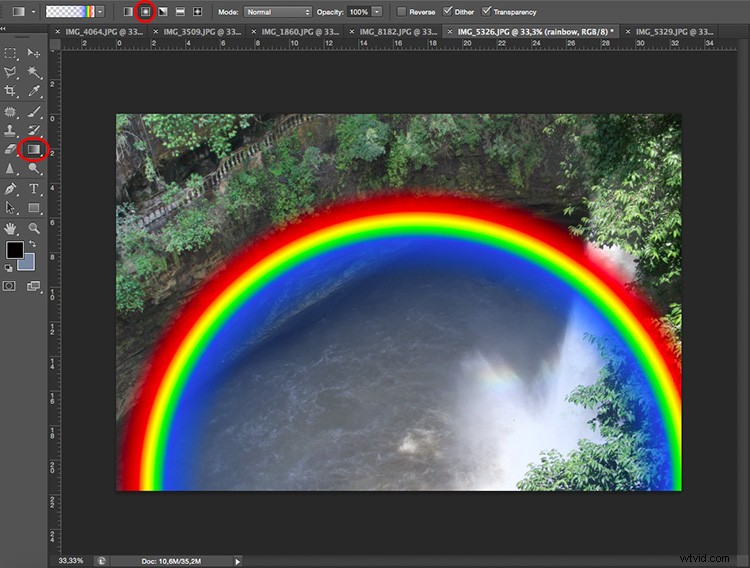
Task: Select the Sharpen tool
Action: [x=10, y=168]
